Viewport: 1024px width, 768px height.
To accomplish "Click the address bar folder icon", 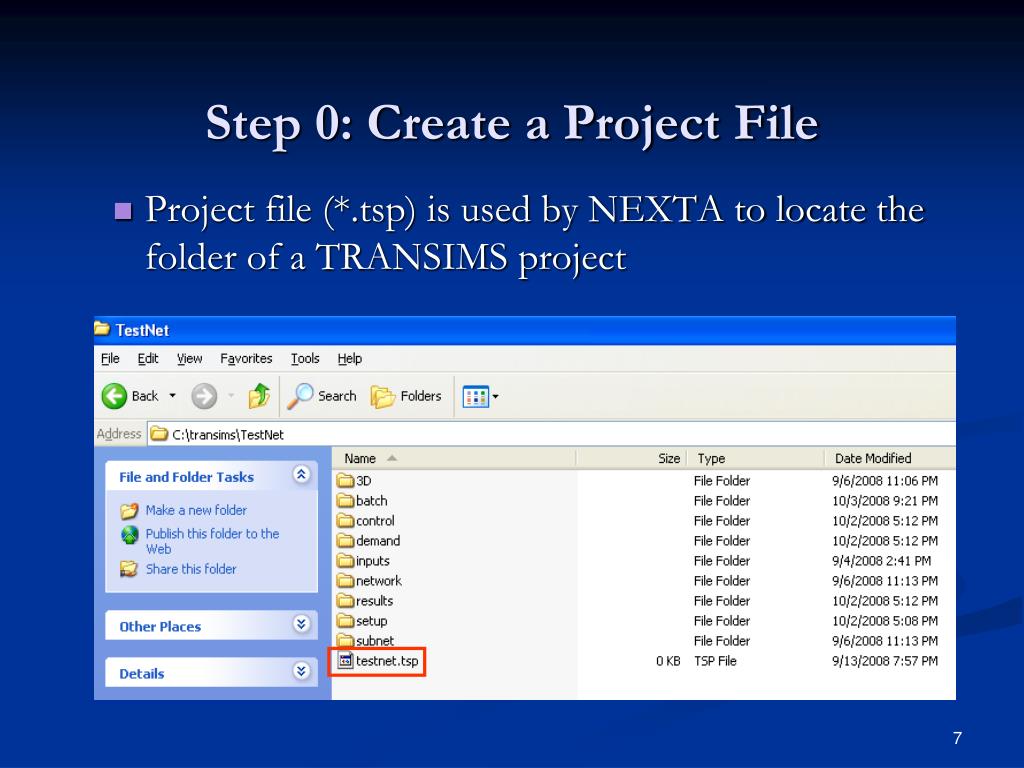I will coord(159,434).
